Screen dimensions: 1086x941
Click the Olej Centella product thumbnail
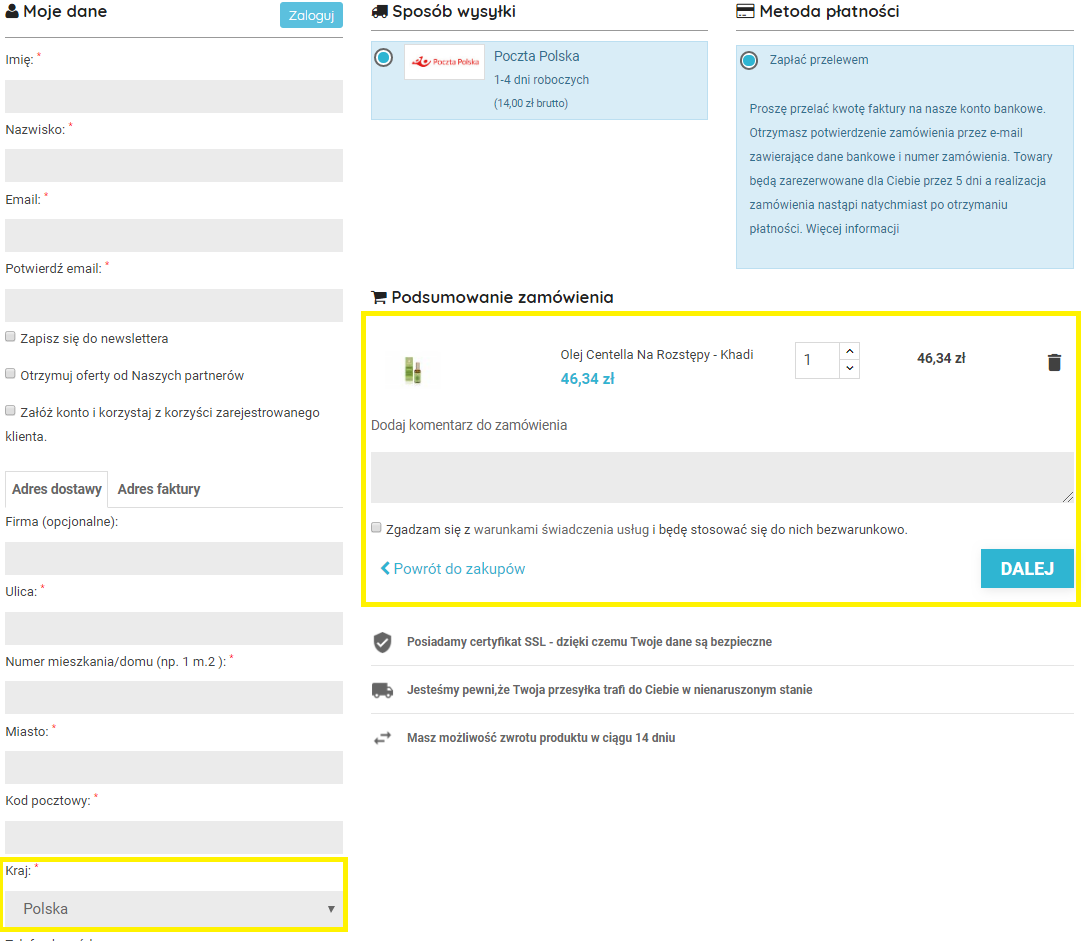coord(413,370)
